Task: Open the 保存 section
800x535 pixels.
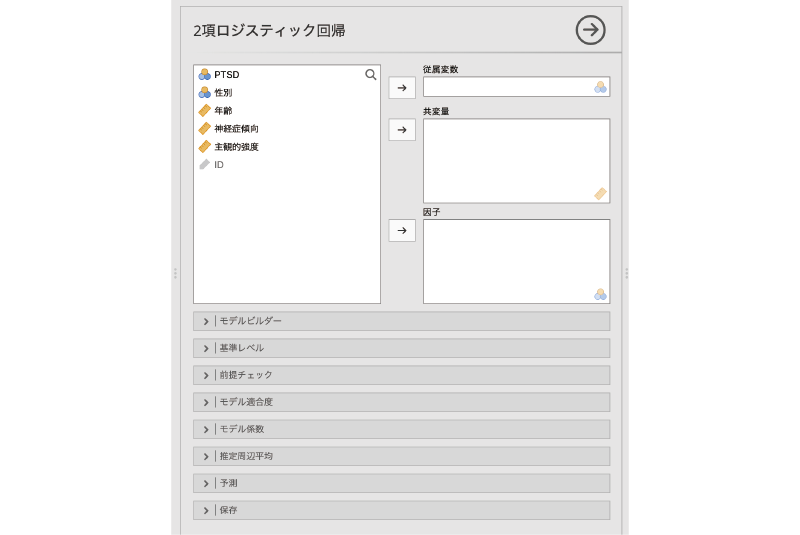Action: [400, 510]
